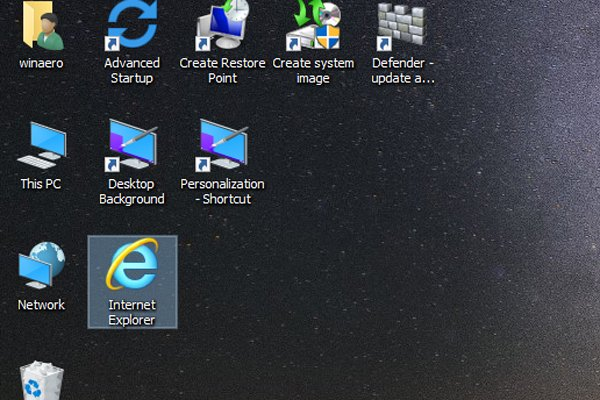600x400 pixels.
Task: Click the Create Restore Point shortcut icon
Action: [223, 25]
